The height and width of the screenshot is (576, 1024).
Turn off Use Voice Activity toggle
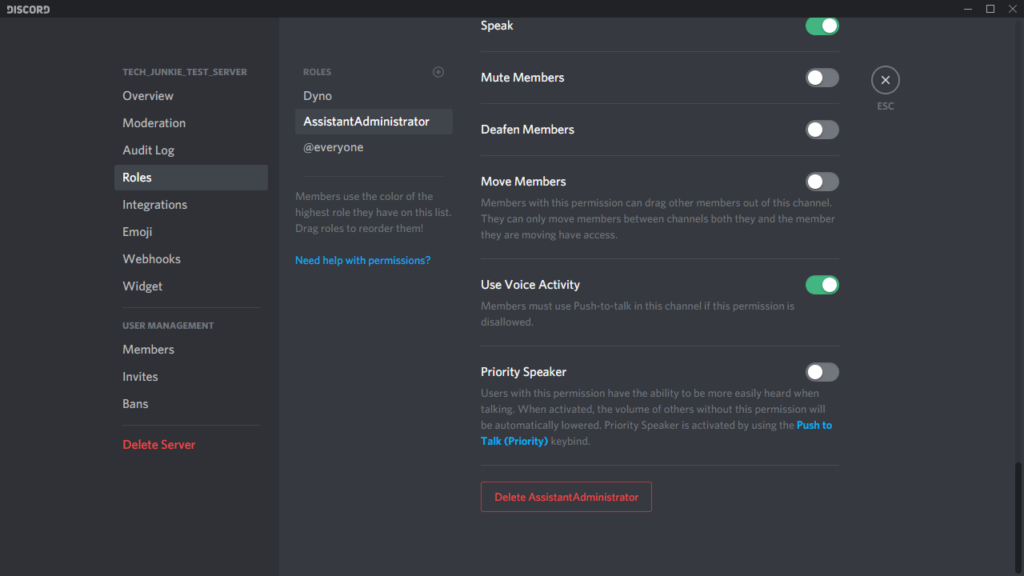click(x=822, y=285)
